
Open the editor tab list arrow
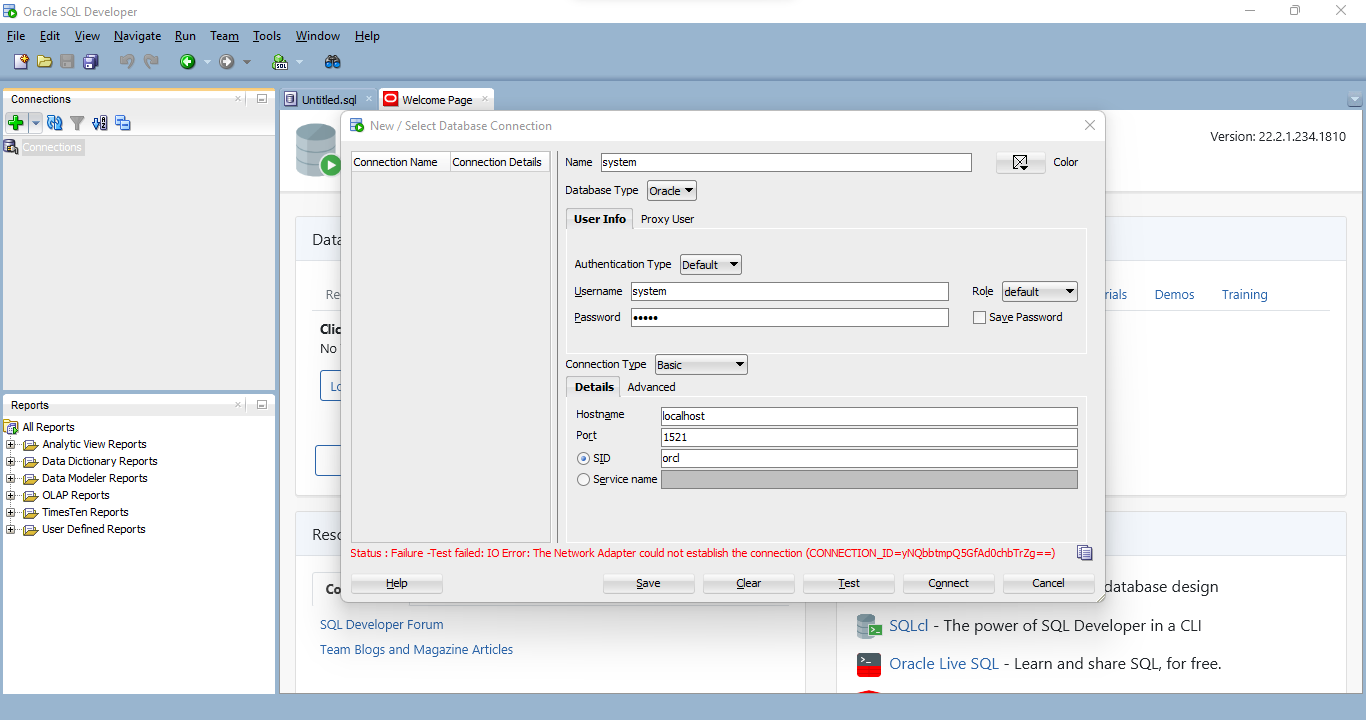pyautogui.click(x=1355, y=99)
